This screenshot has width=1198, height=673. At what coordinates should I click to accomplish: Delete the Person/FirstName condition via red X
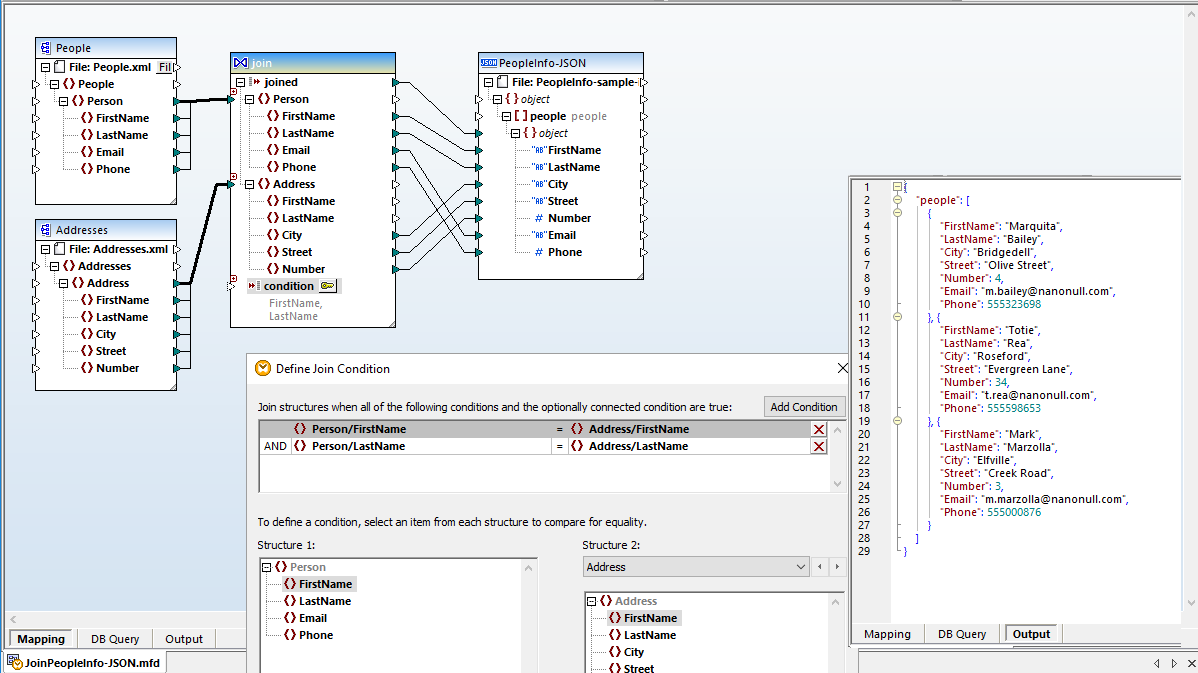(818, 428)
